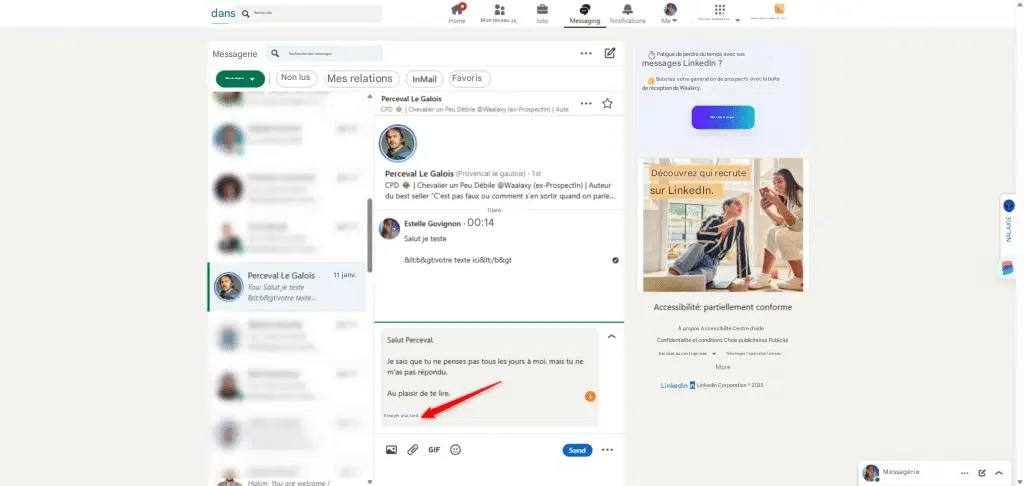Focus the top global search field

pos(309,13)
